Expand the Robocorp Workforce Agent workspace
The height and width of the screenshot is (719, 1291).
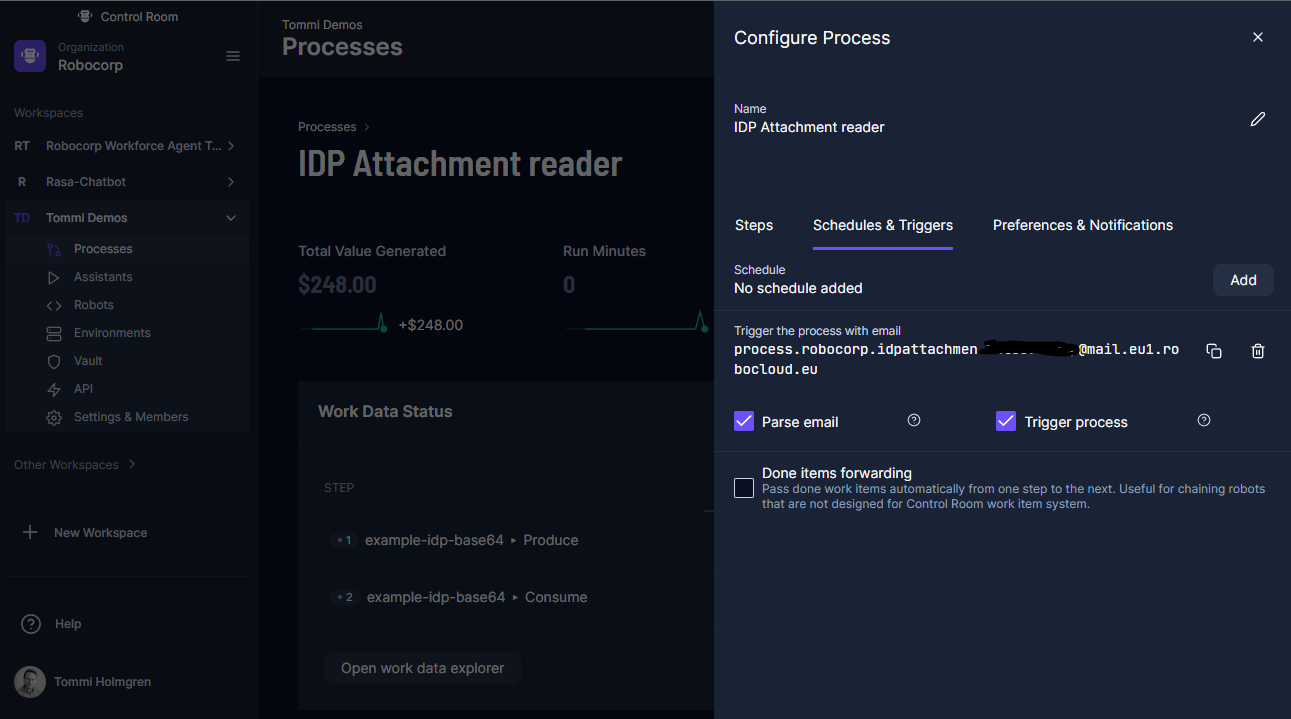click(x=231, y=146)
